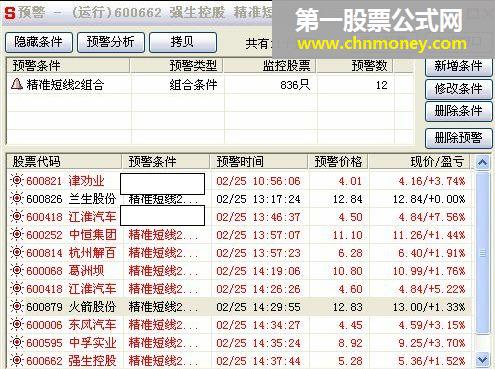
Task: Sort by 现价/盈亏 column header
Action: pos(419,162)
